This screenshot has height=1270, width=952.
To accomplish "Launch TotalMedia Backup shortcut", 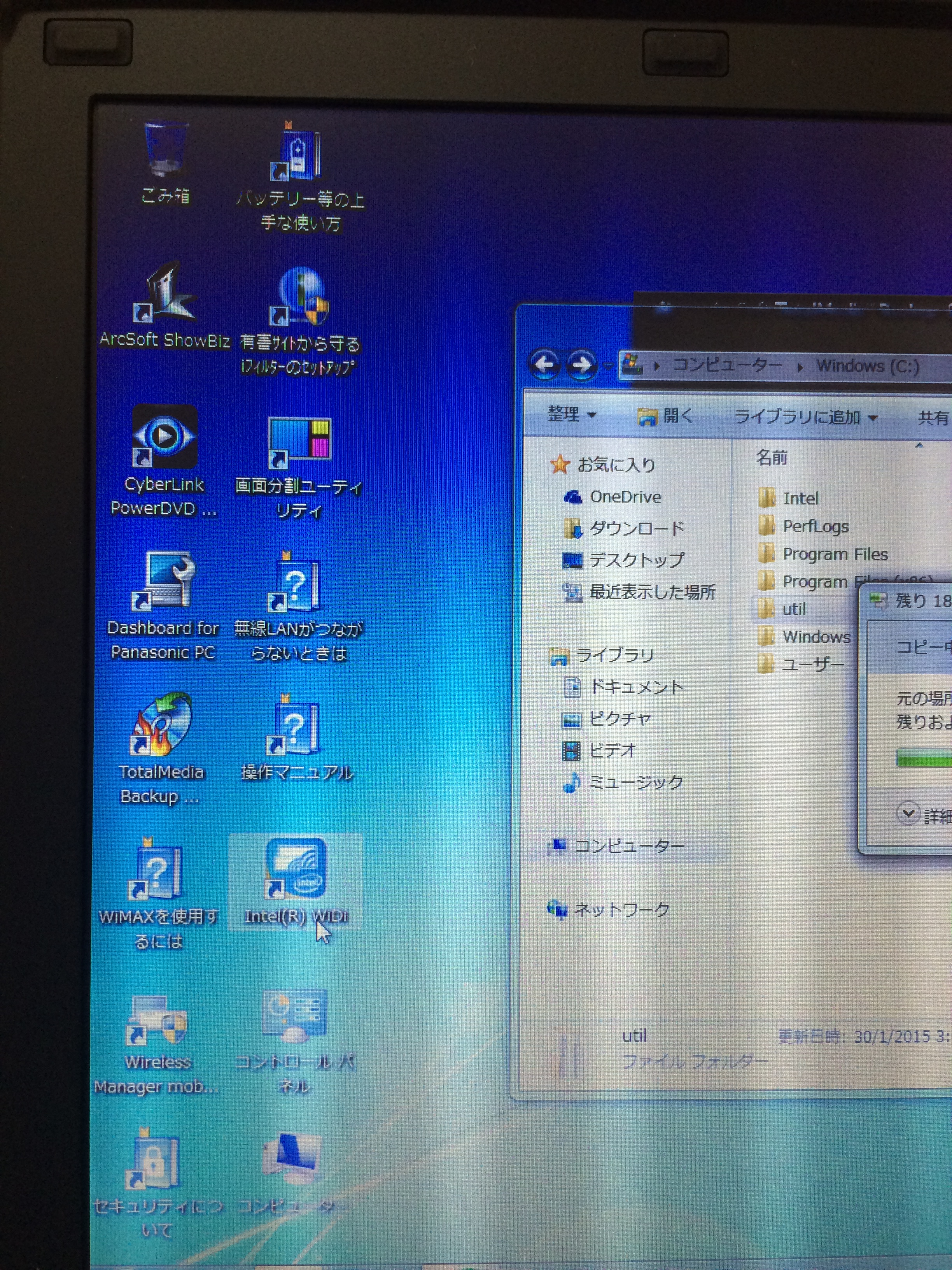I will tap(162, 749).
